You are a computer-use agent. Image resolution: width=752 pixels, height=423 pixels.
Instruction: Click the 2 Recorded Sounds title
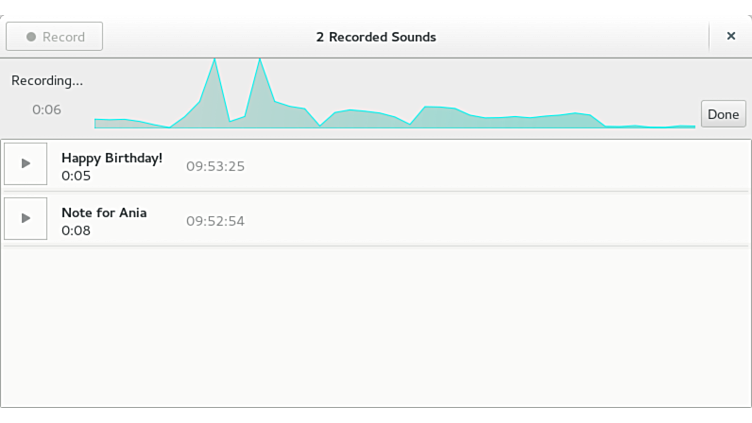coord(376,37)
